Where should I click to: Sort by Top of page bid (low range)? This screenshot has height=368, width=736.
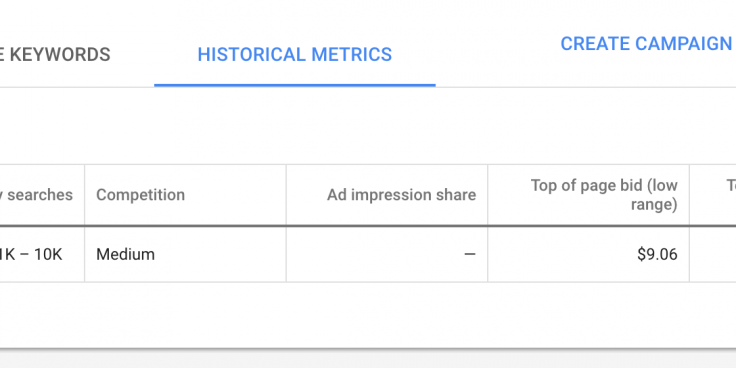click(604, 195)
